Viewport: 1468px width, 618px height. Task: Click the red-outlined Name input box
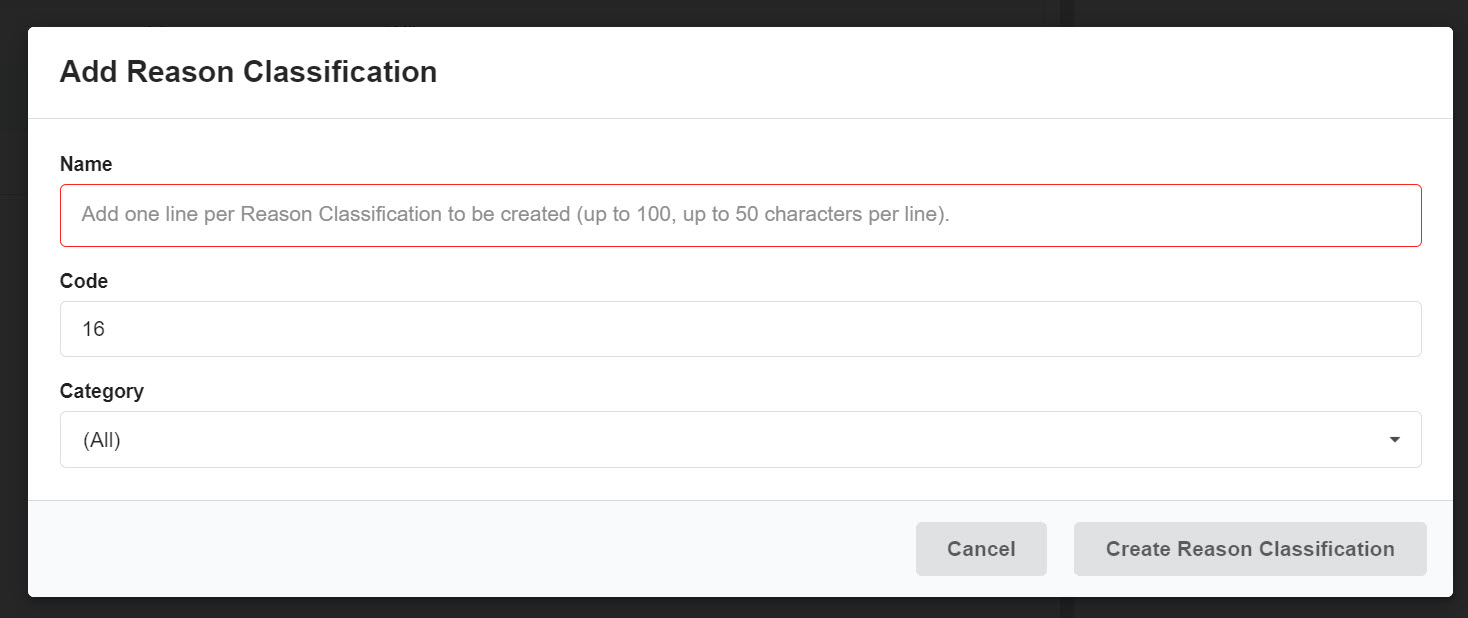pos(1100,215)
